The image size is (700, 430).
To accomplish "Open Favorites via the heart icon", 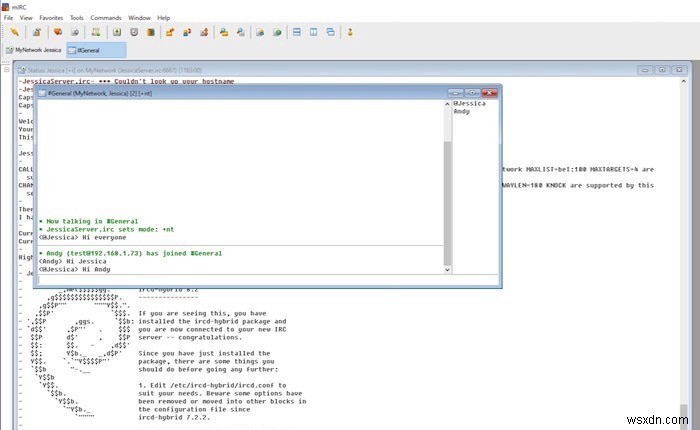I will [59, 31].
